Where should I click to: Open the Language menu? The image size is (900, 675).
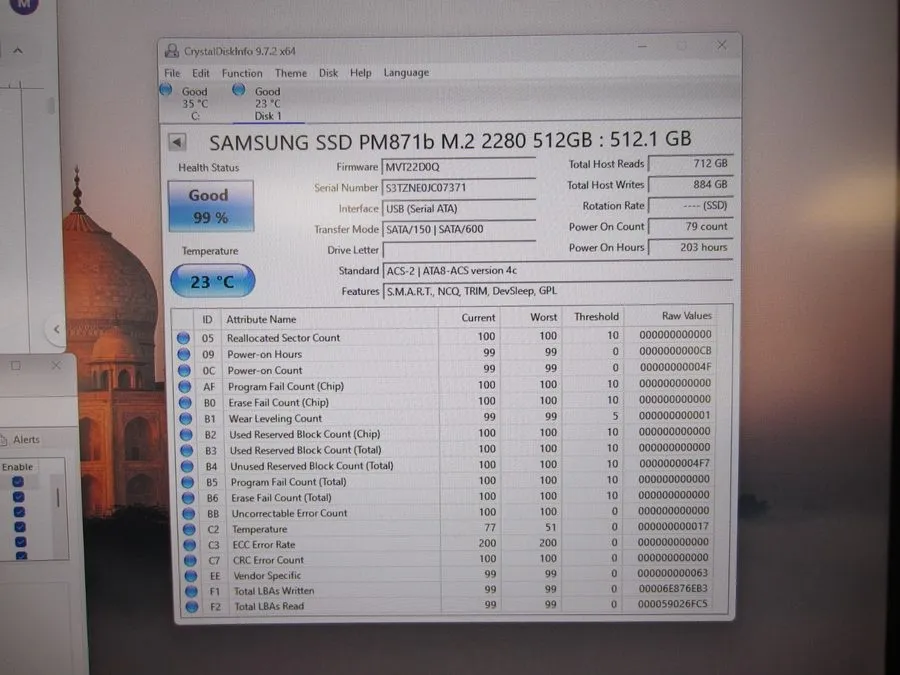click(406, 73)
